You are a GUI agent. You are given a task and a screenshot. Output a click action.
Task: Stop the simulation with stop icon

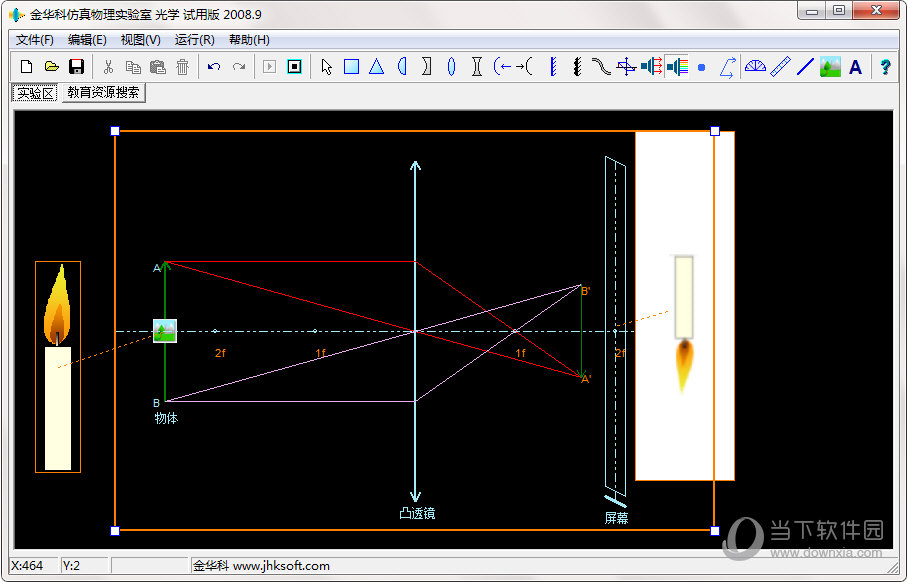coord(294,67)
